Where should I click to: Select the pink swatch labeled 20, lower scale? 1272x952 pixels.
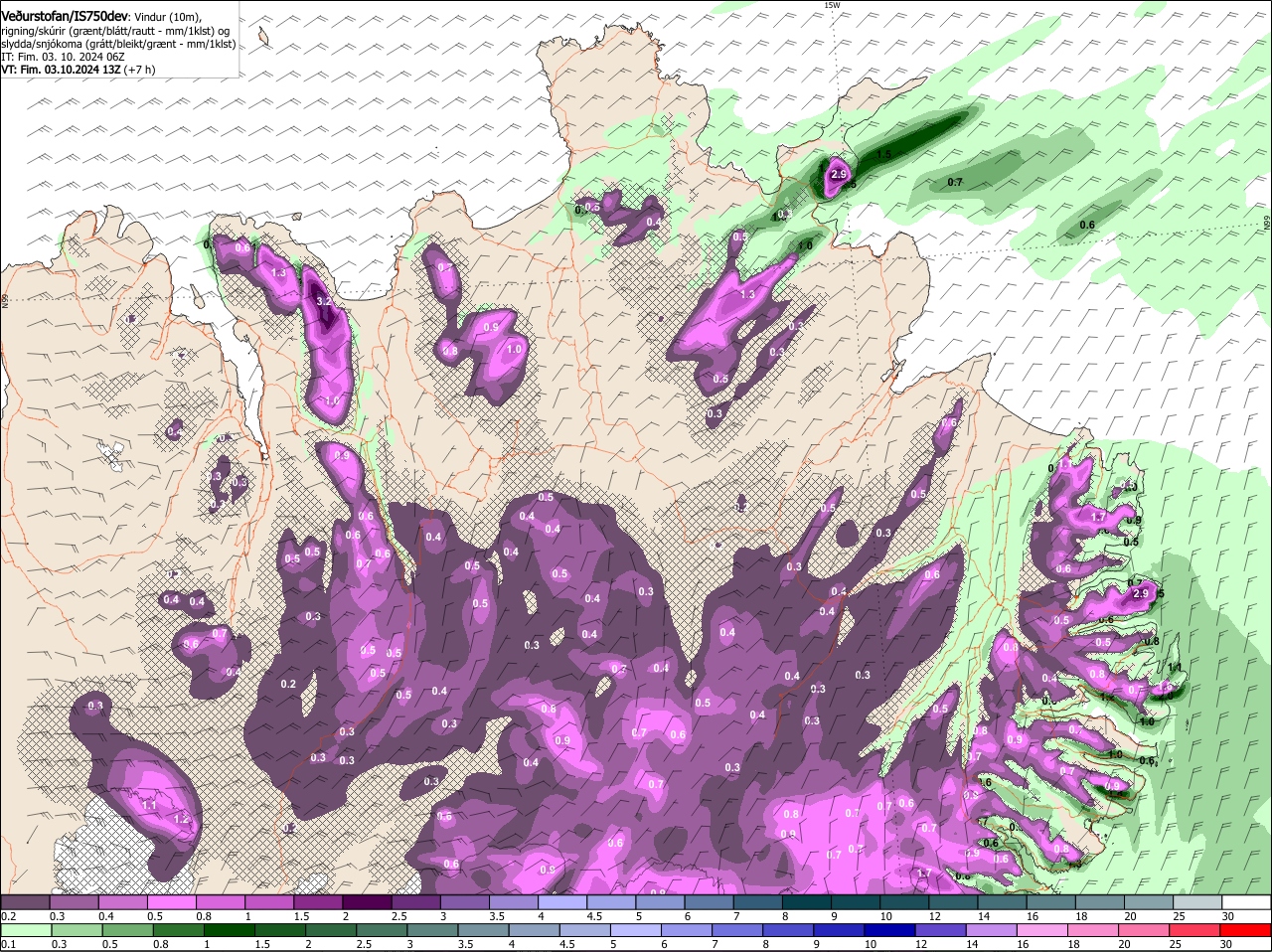point(1145,930)
